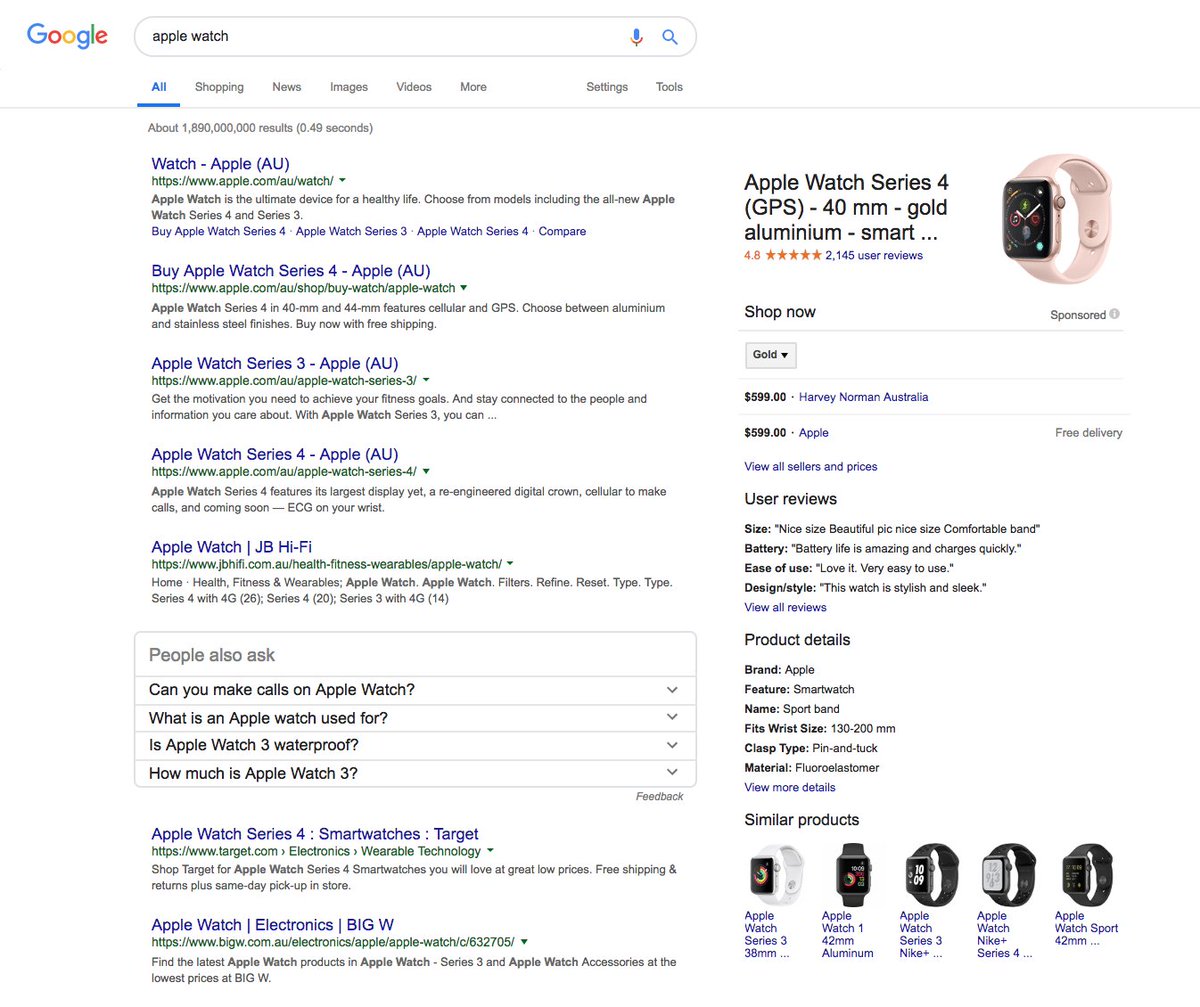Select the Apple Watch 1 42mm Aluminum thumbnail
Image resolution: width=1200 pixels, height=1007 pixels.
coord(854,875)
